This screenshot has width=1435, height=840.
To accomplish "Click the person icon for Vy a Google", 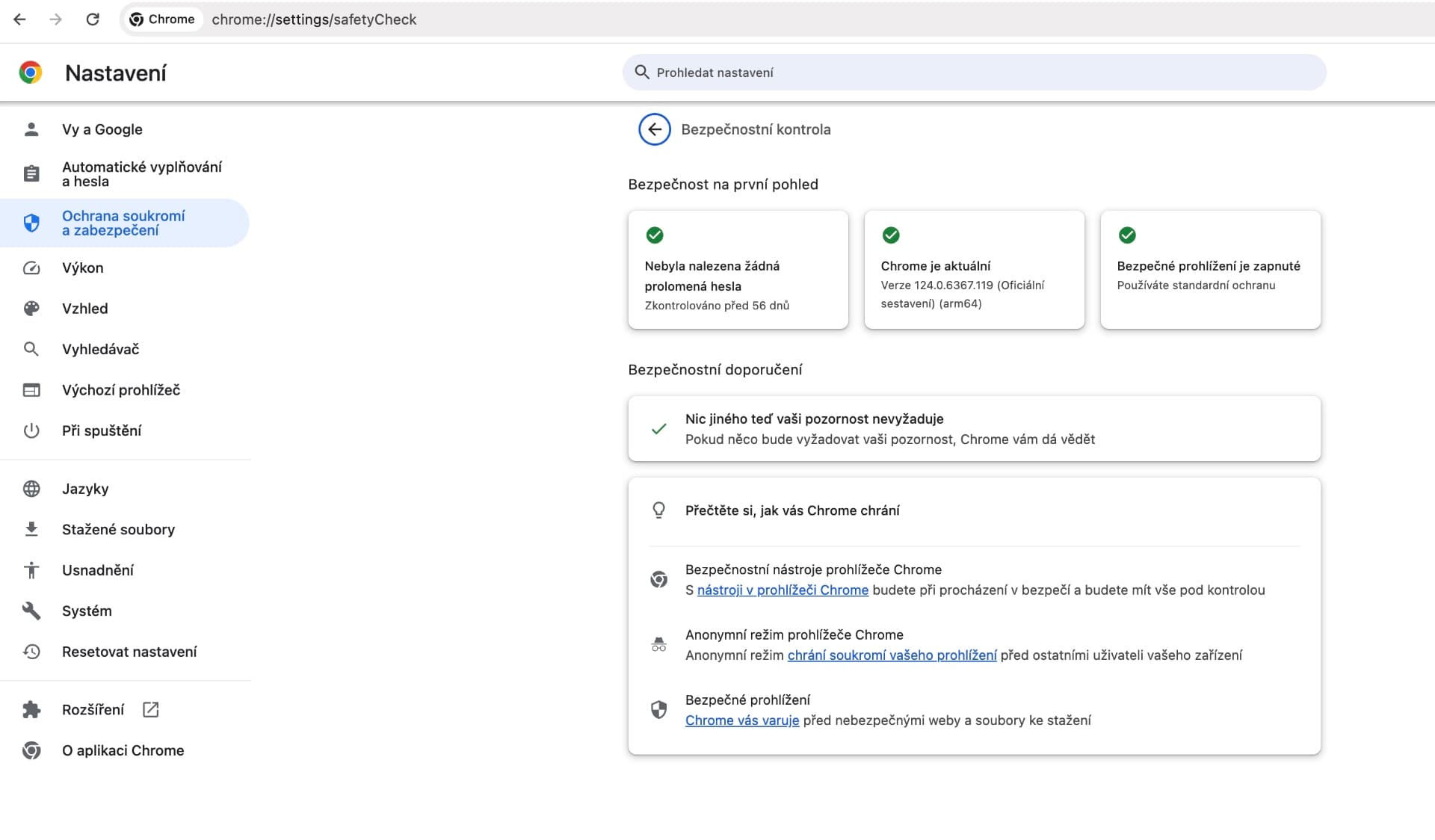I will pyautogui.click(x=31, y=129).
